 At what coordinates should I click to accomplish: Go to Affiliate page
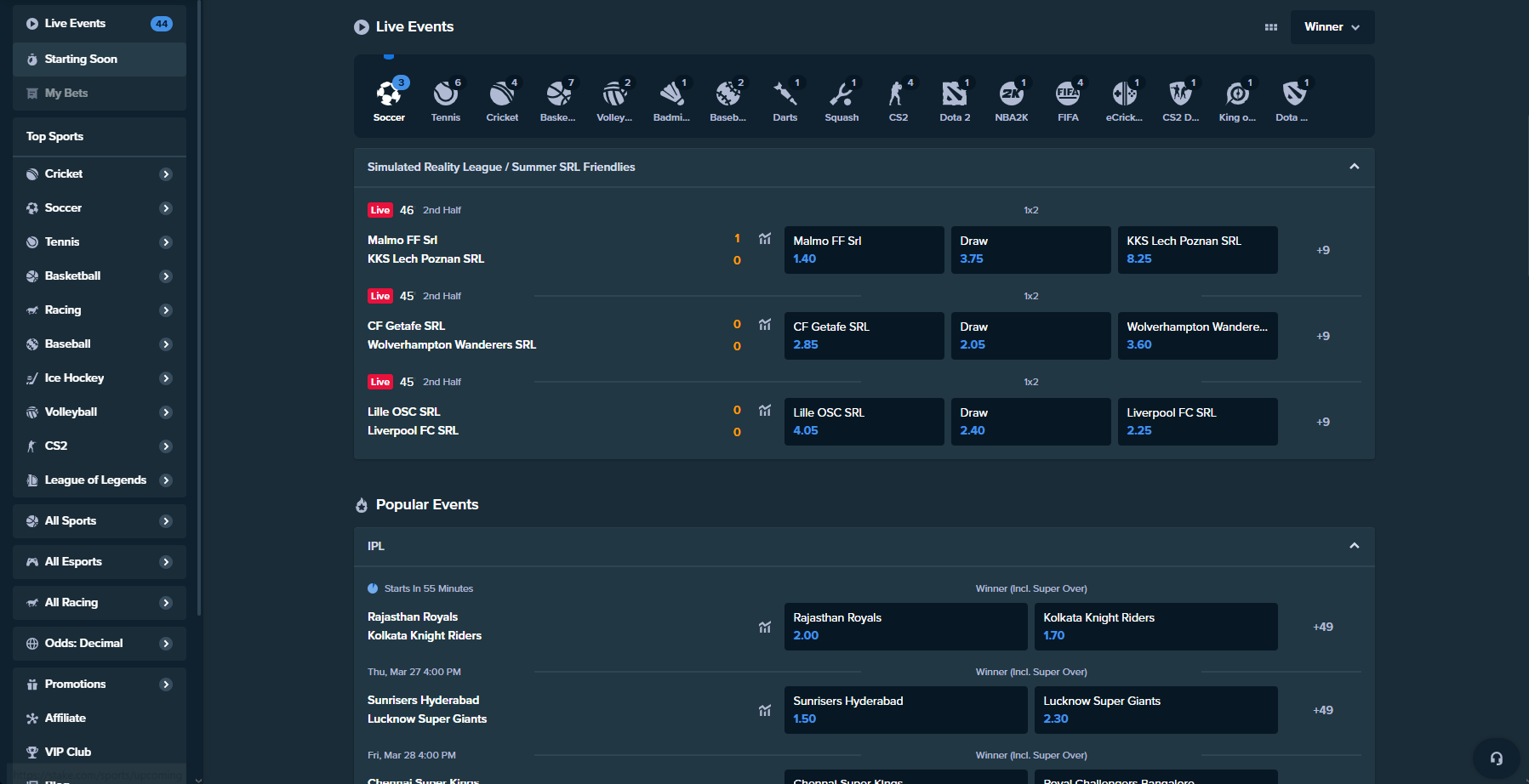[100, 719]
